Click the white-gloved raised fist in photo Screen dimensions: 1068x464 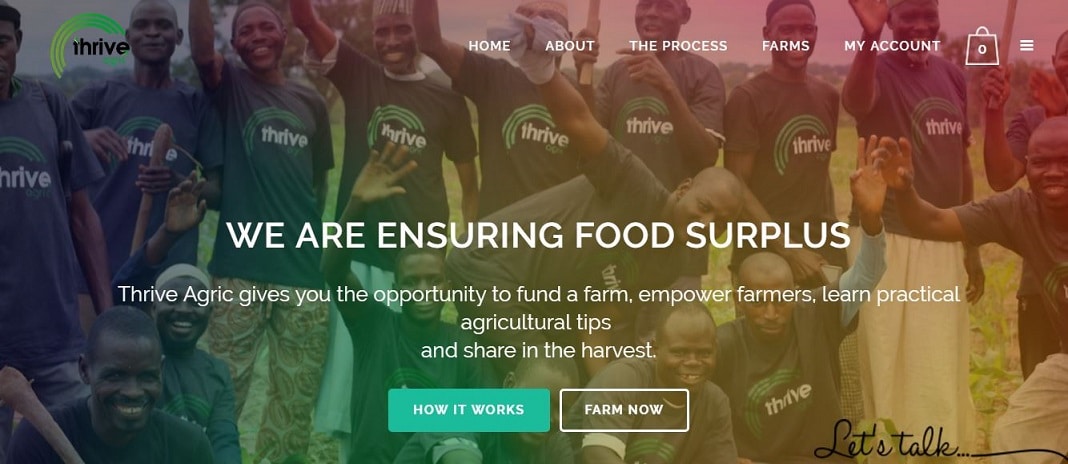click(537, 46)
